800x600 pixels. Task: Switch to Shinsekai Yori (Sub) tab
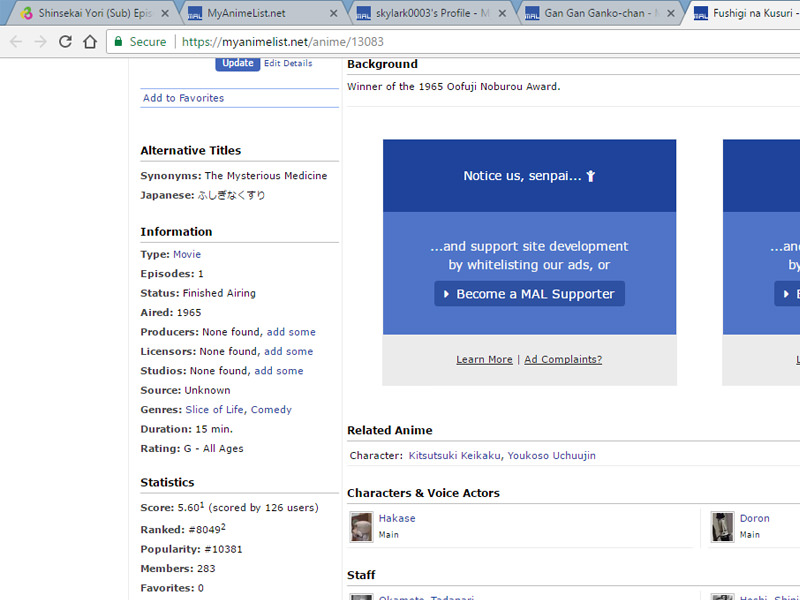(94, 13)
